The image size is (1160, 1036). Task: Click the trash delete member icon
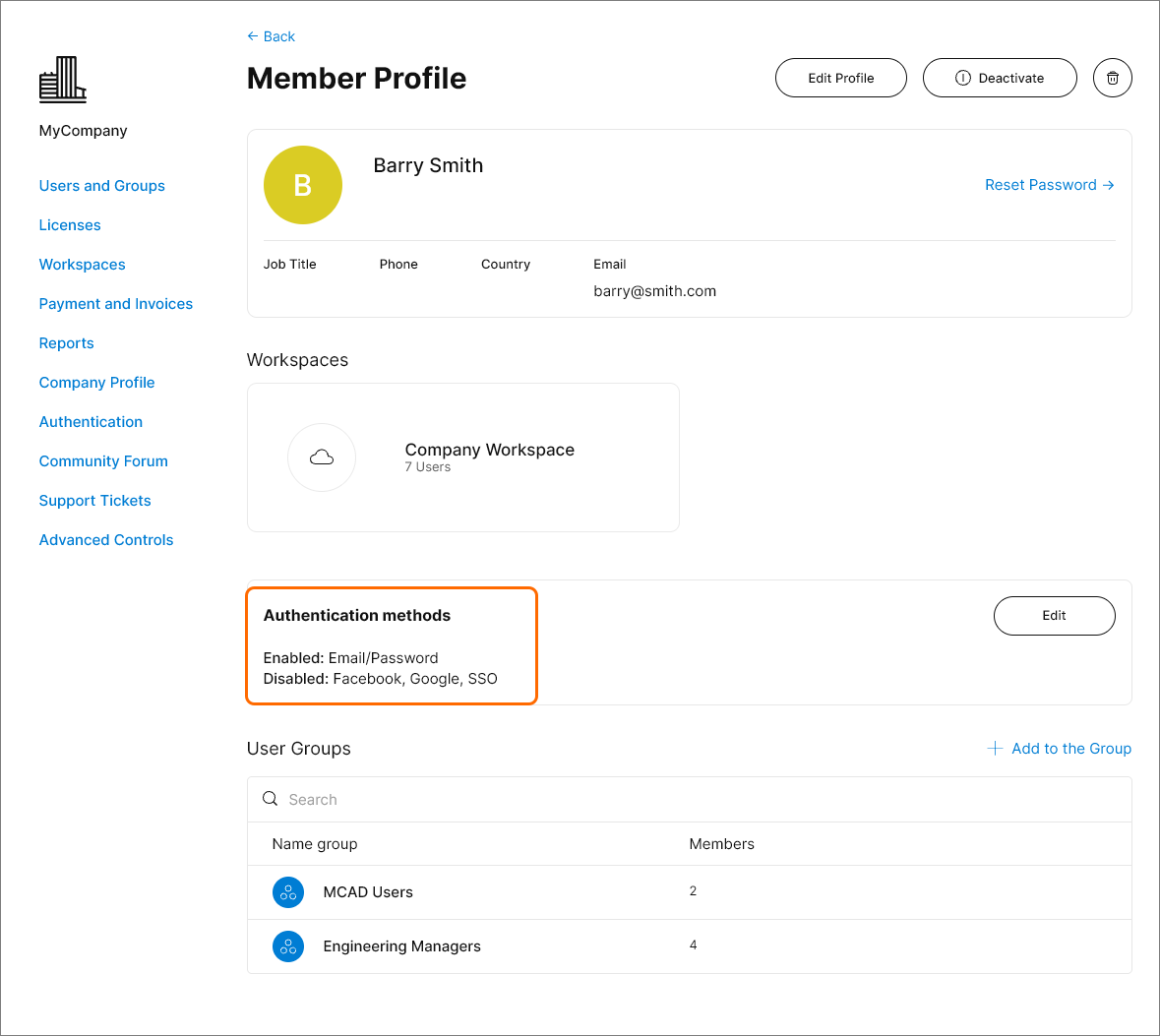1112,78
